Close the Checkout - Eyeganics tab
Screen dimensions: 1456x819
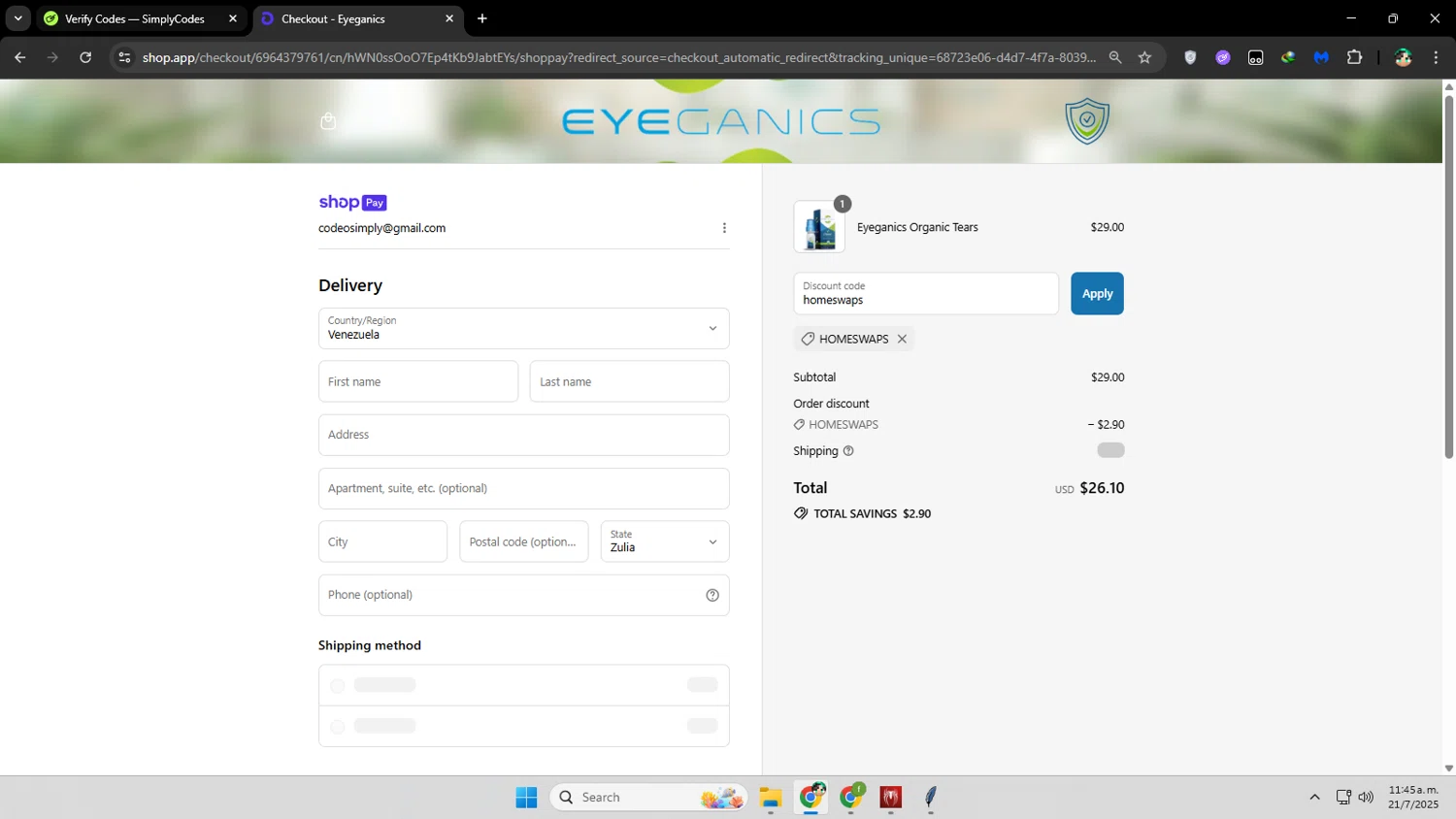pyautogui.click(x=449, y=18)
